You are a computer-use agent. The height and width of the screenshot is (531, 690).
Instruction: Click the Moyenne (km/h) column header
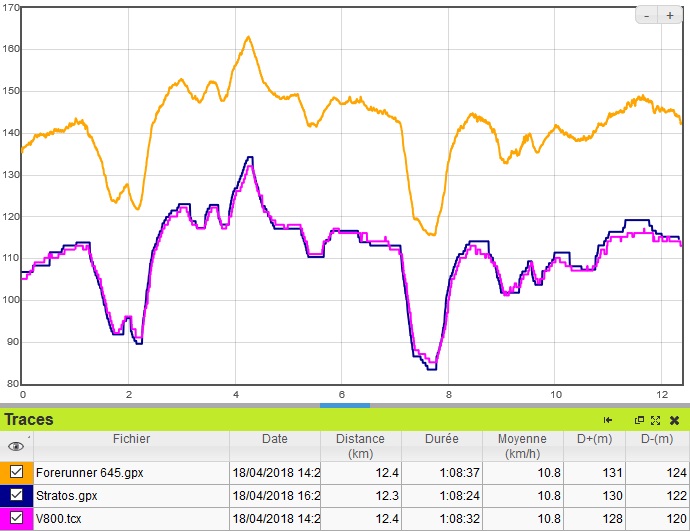tap(523, 446)
